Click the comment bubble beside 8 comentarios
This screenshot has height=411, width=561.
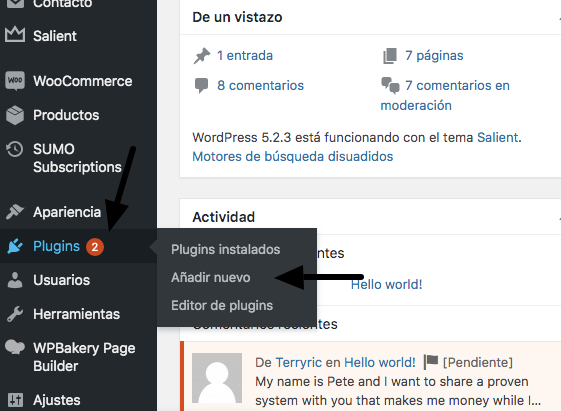[x=201, y=86]
